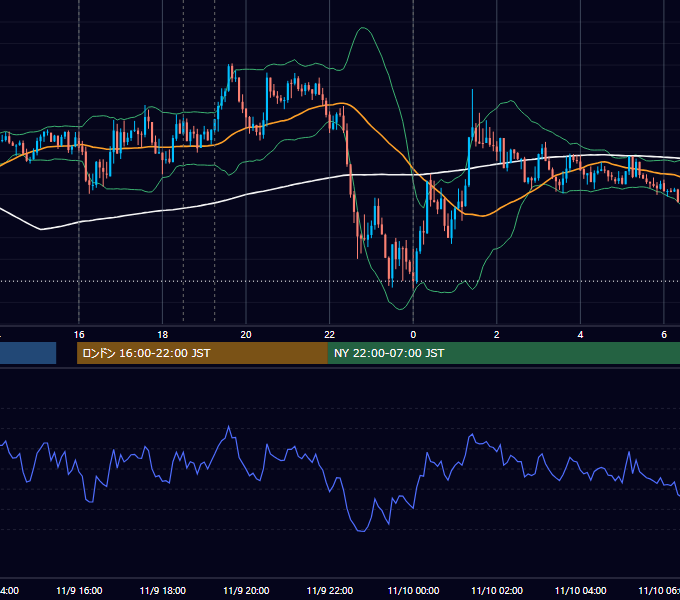Click the upper time axis label 6
Screen dimensions: 680x600
664,335
